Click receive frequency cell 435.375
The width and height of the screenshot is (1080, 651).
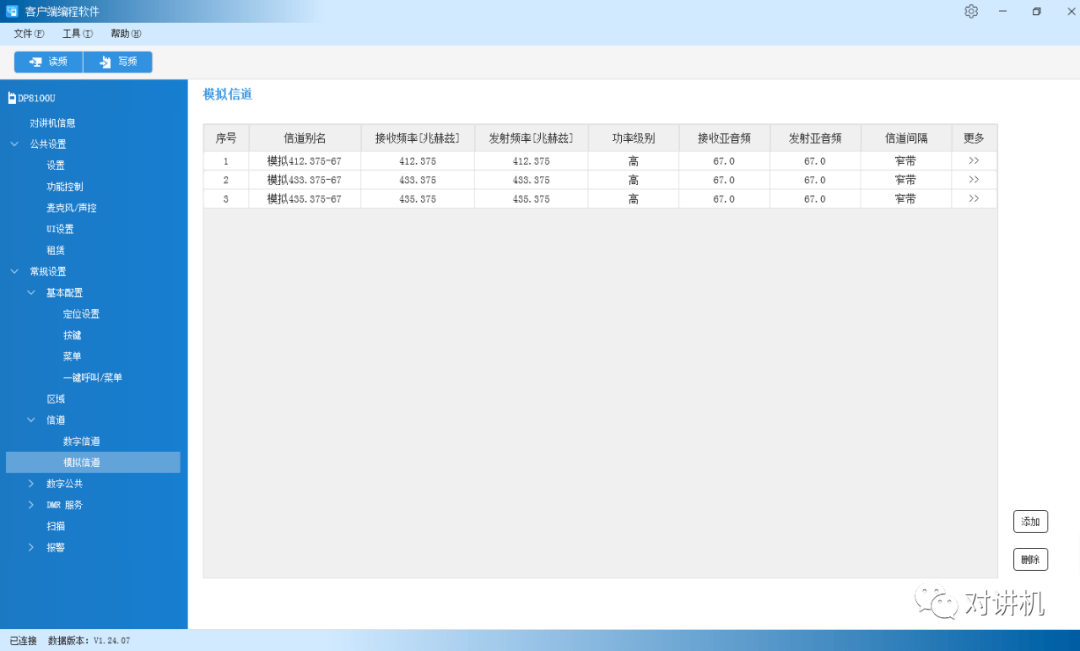coord(417,199)
